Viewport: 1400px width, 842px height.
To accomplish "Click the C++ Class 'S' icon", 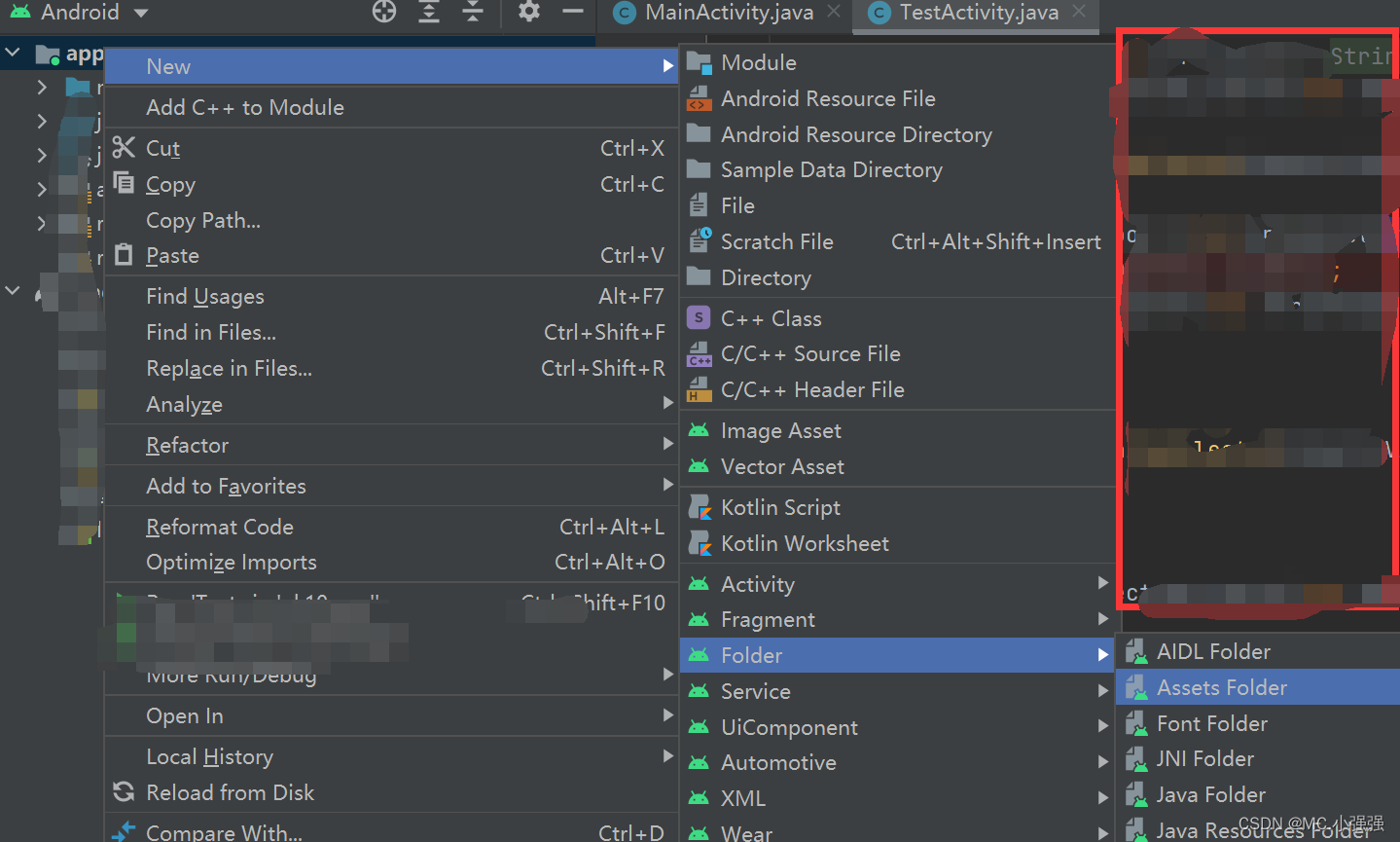I will [x=699, y=317].
